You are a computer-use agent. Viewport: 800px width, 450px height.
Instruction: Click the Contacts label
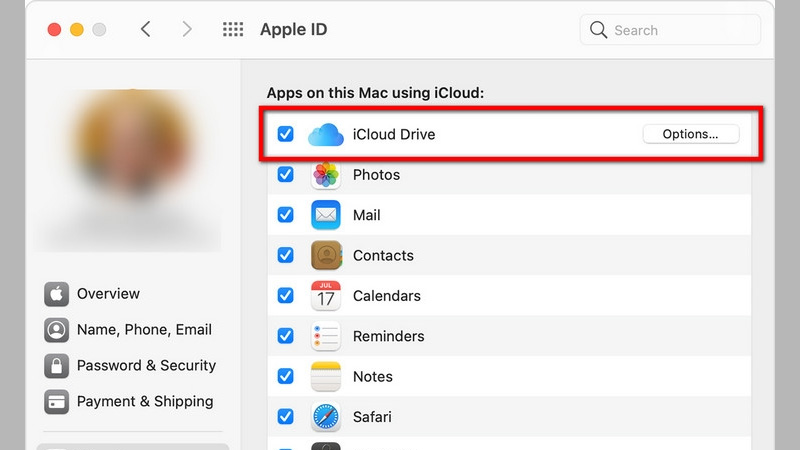click(x=383, y=256)
